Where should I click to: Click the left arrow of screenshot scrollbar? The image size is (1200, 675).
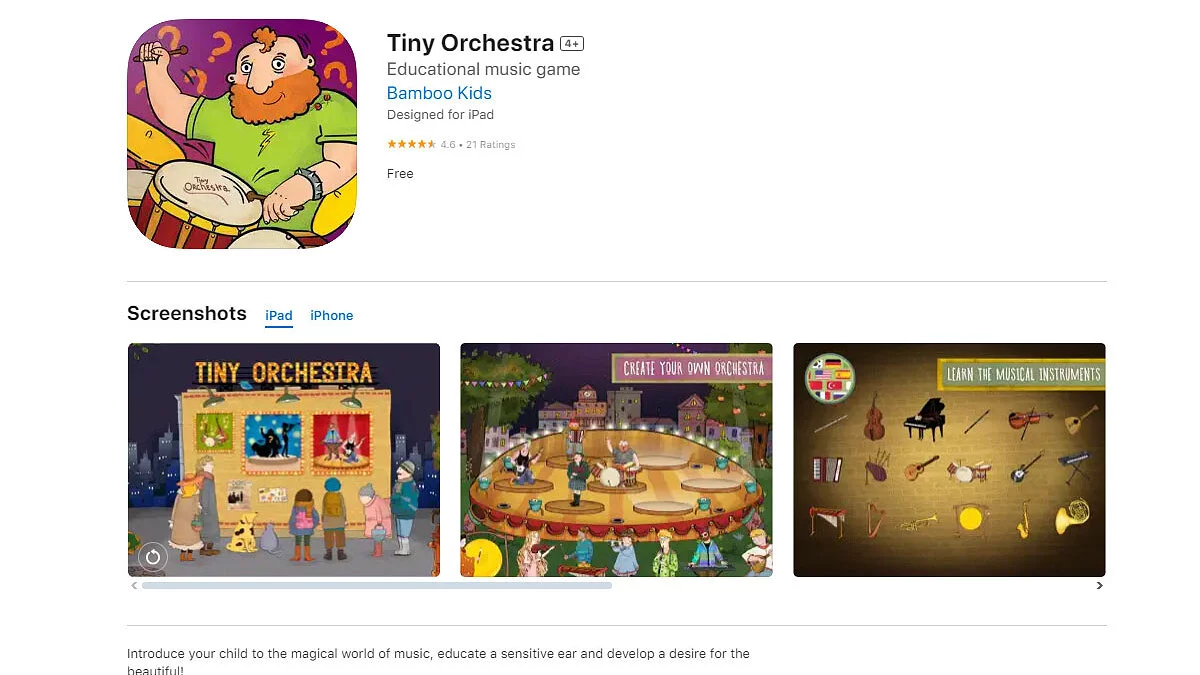134,586
